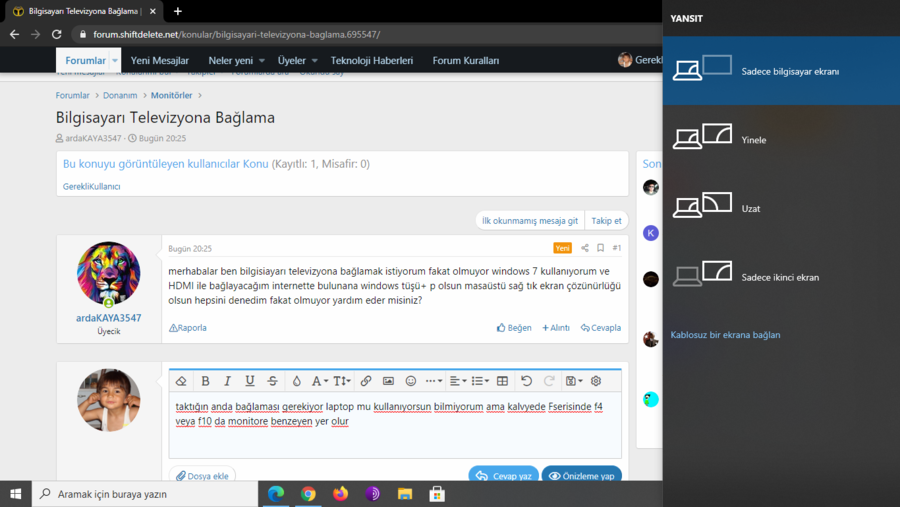Click the insert table icon

(x=502, y=381)
